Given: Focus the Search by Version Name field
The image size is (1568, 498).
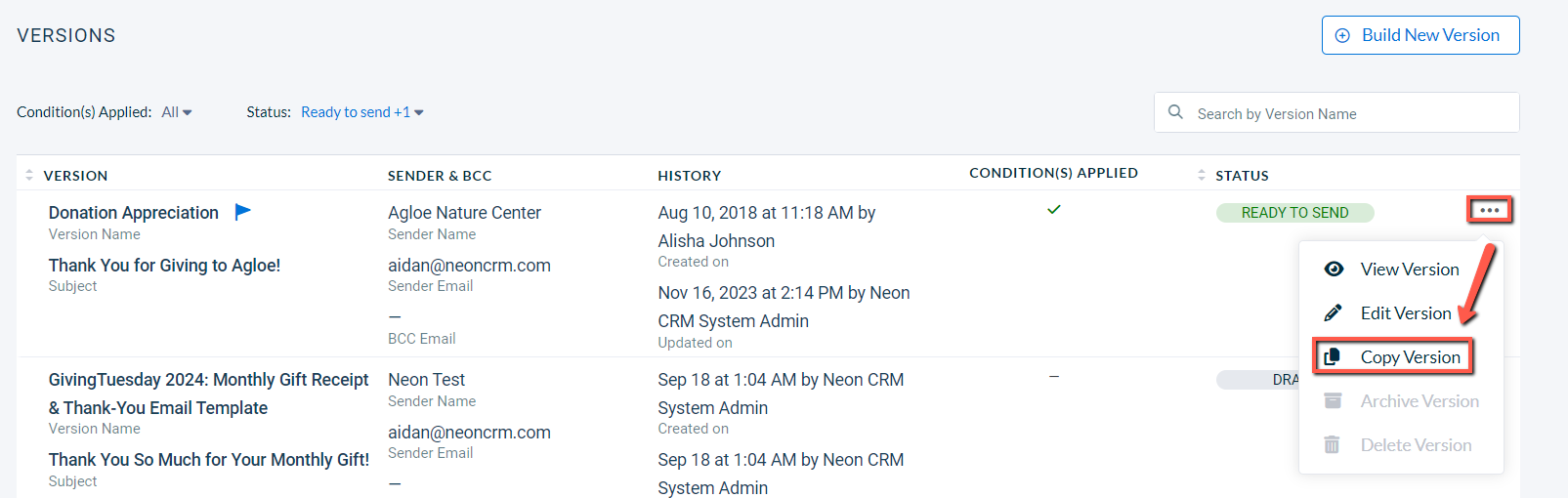Looking at the screenshot, I should pos(1336,112).
